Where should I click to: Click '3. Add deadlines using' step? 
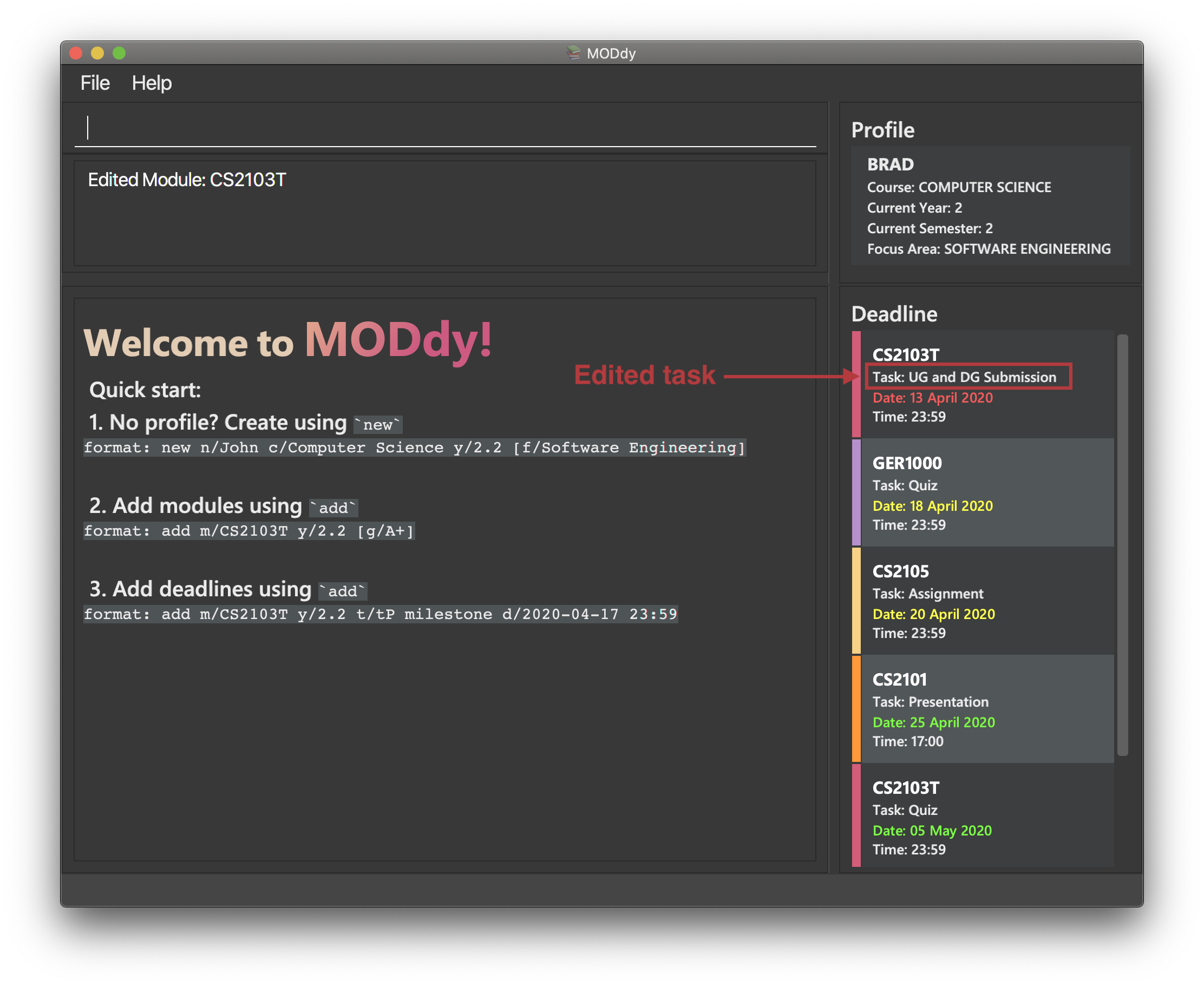click(200, 589)
